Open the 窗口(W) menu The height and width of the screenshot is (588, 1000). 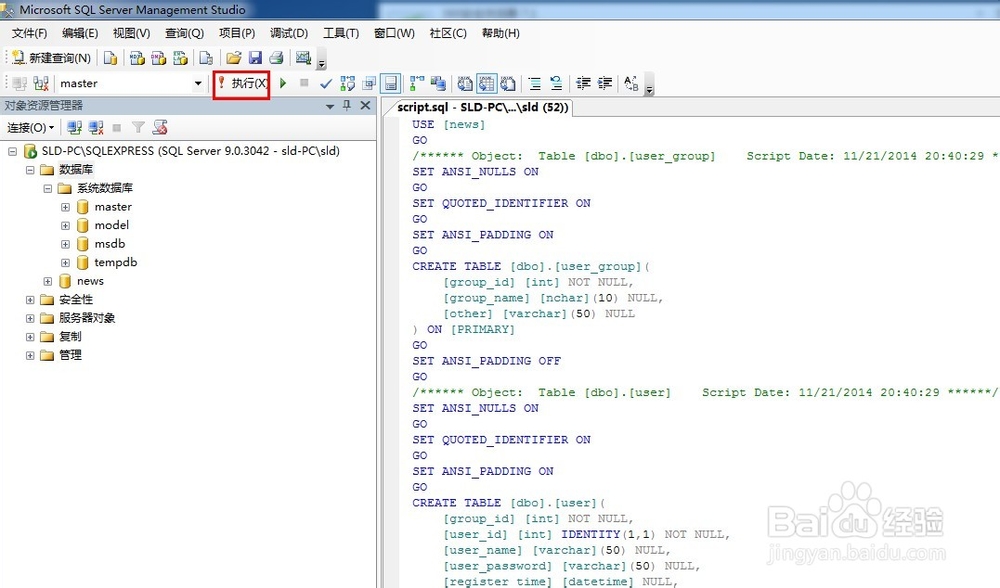click(394, 33)
